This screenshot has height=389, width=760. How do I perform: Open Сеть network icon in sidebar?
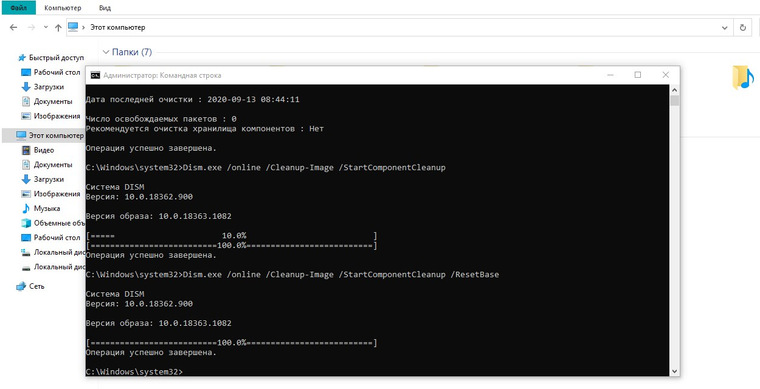pyautogui.click(x=21, y=286)
